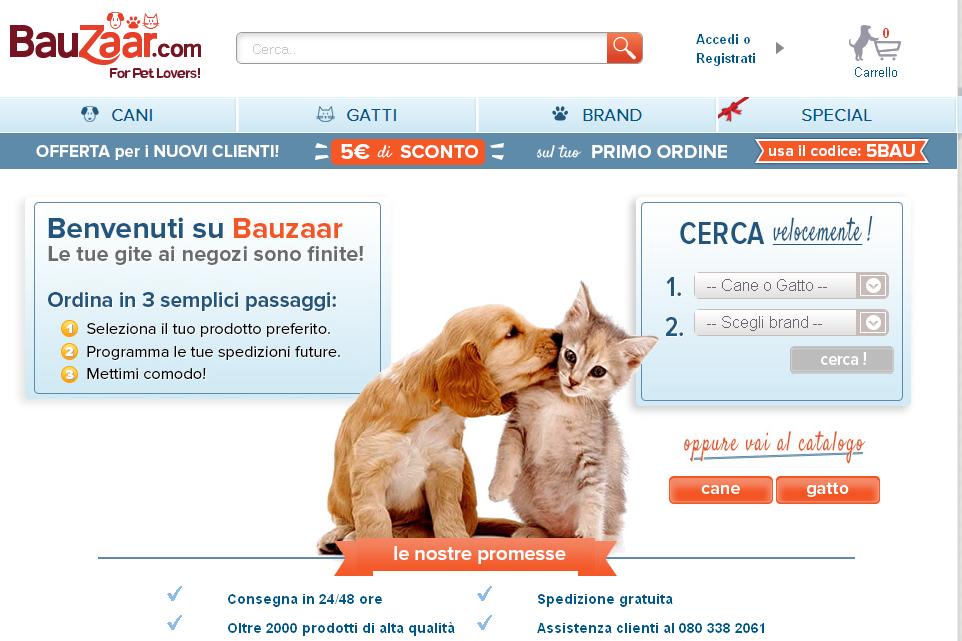Click the 5BAU discount code banner

click(842, 151)
